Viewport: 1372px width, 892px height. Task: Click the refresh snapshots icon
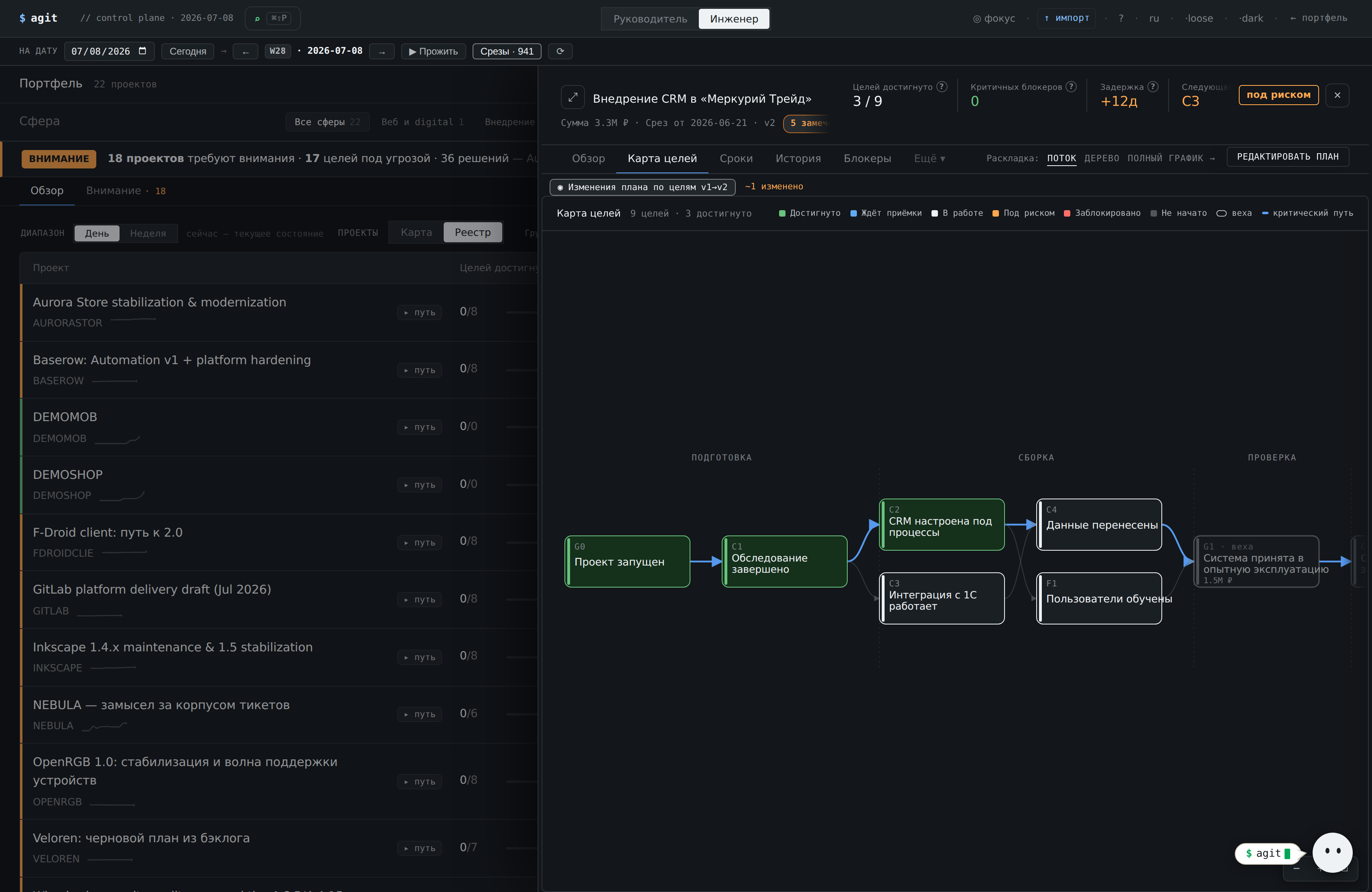point(560,51)
